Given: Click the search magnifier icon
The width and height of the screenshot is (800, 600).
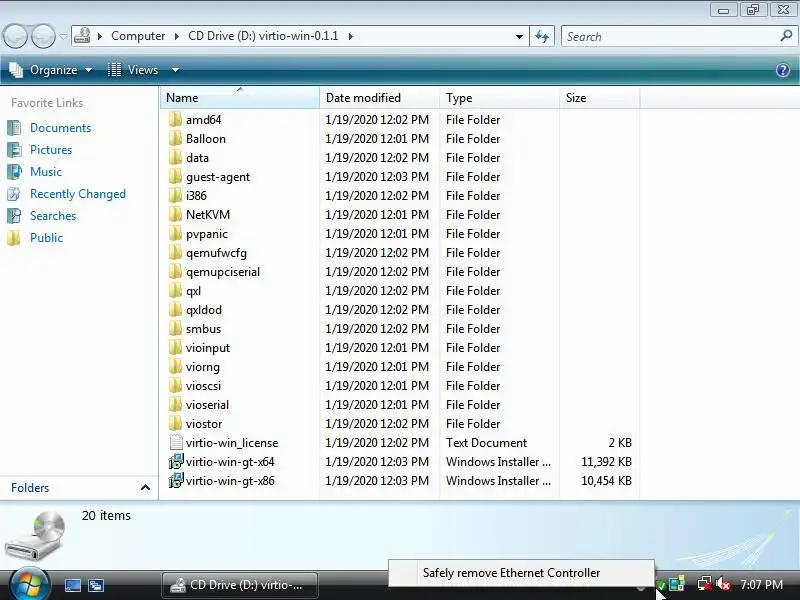Looking at the screenshot, I should point(786,36).
